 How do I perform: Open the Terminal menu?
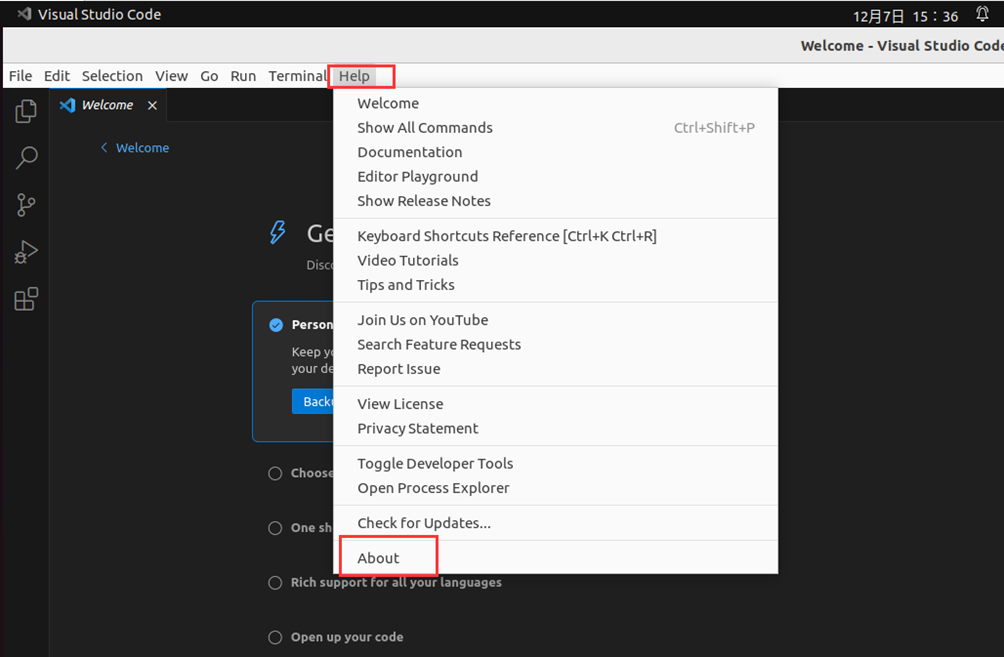click(x=298, y=76)
